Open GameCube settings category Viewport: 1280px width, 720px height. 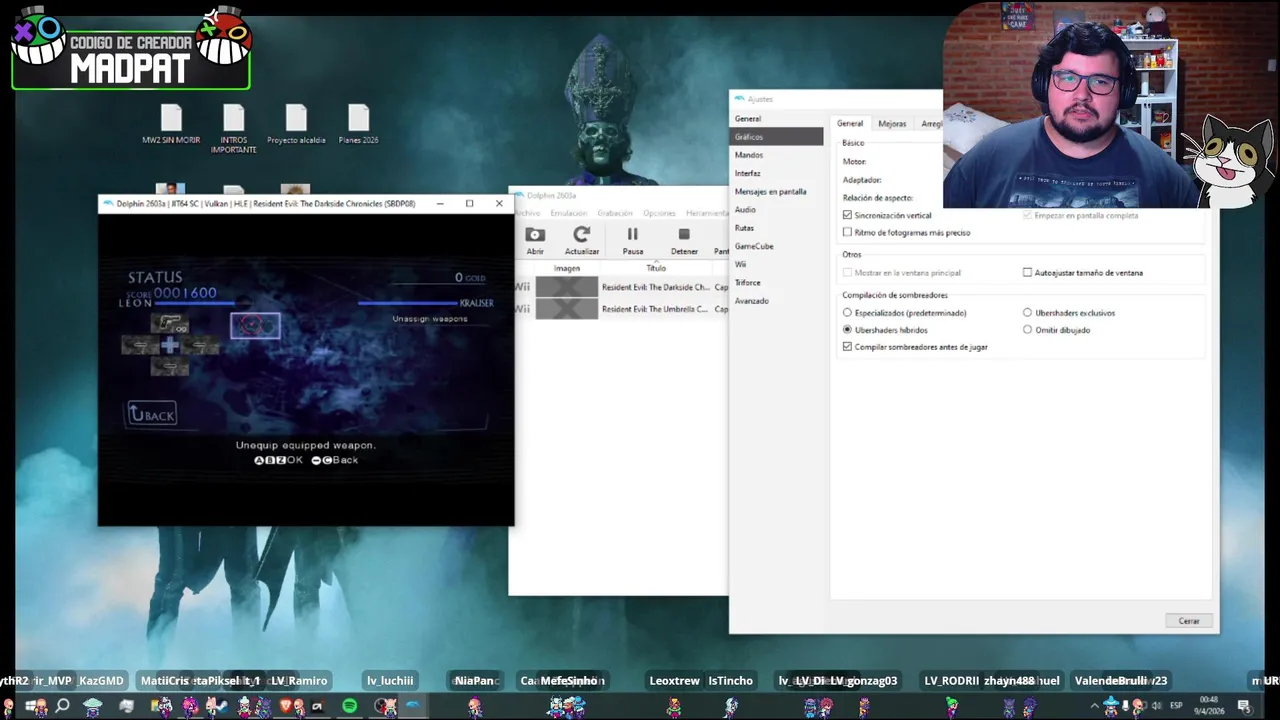point(776,246)
